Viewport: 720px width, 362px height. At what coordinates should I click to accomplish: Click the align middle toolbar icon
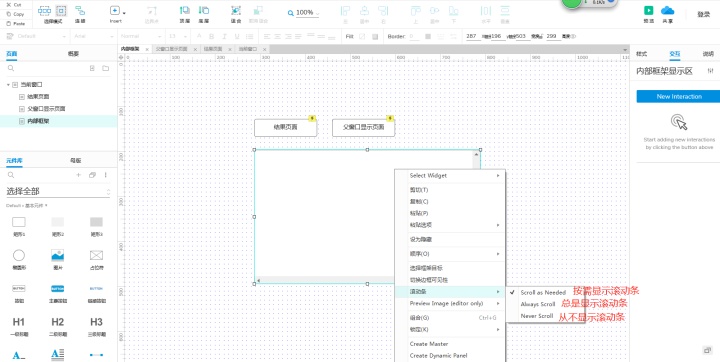(x=434, y=11)
